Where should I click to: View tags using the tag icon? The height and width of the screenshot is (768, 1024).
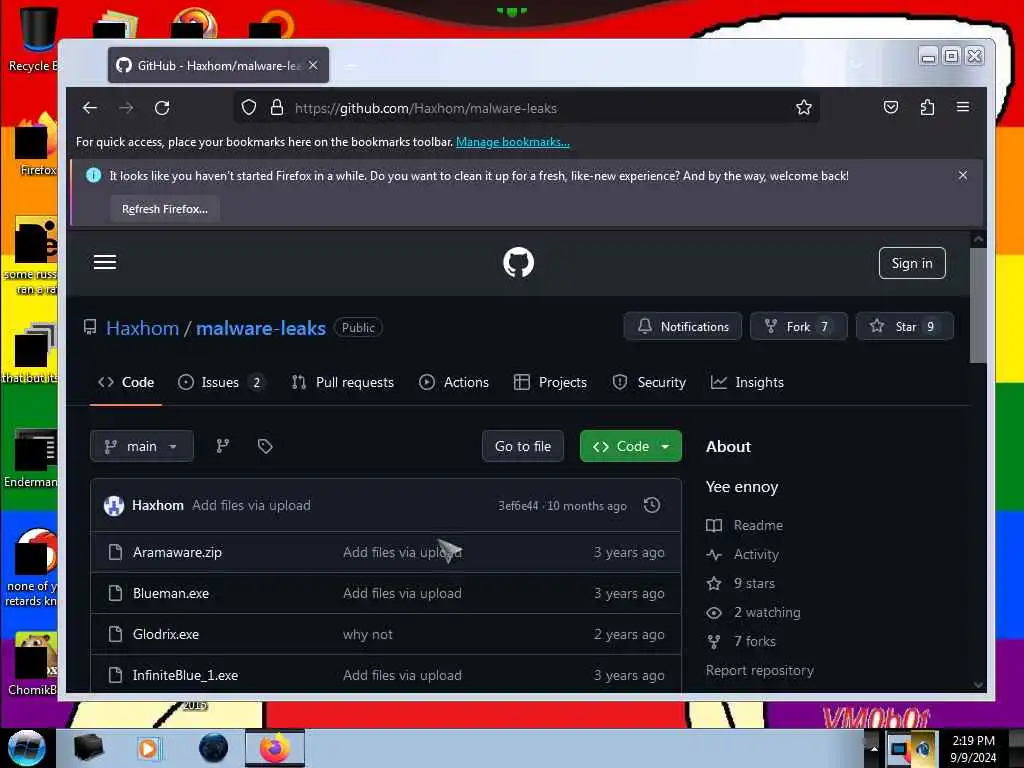coord(264,446)
